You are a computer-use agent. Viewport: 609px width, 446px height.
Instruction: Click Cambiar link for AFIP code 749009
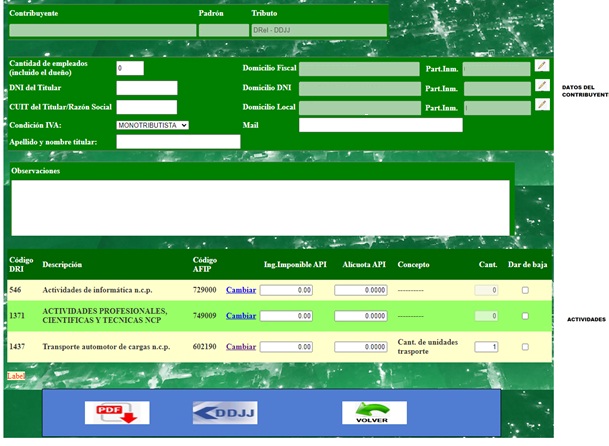(x=241, y=316)
